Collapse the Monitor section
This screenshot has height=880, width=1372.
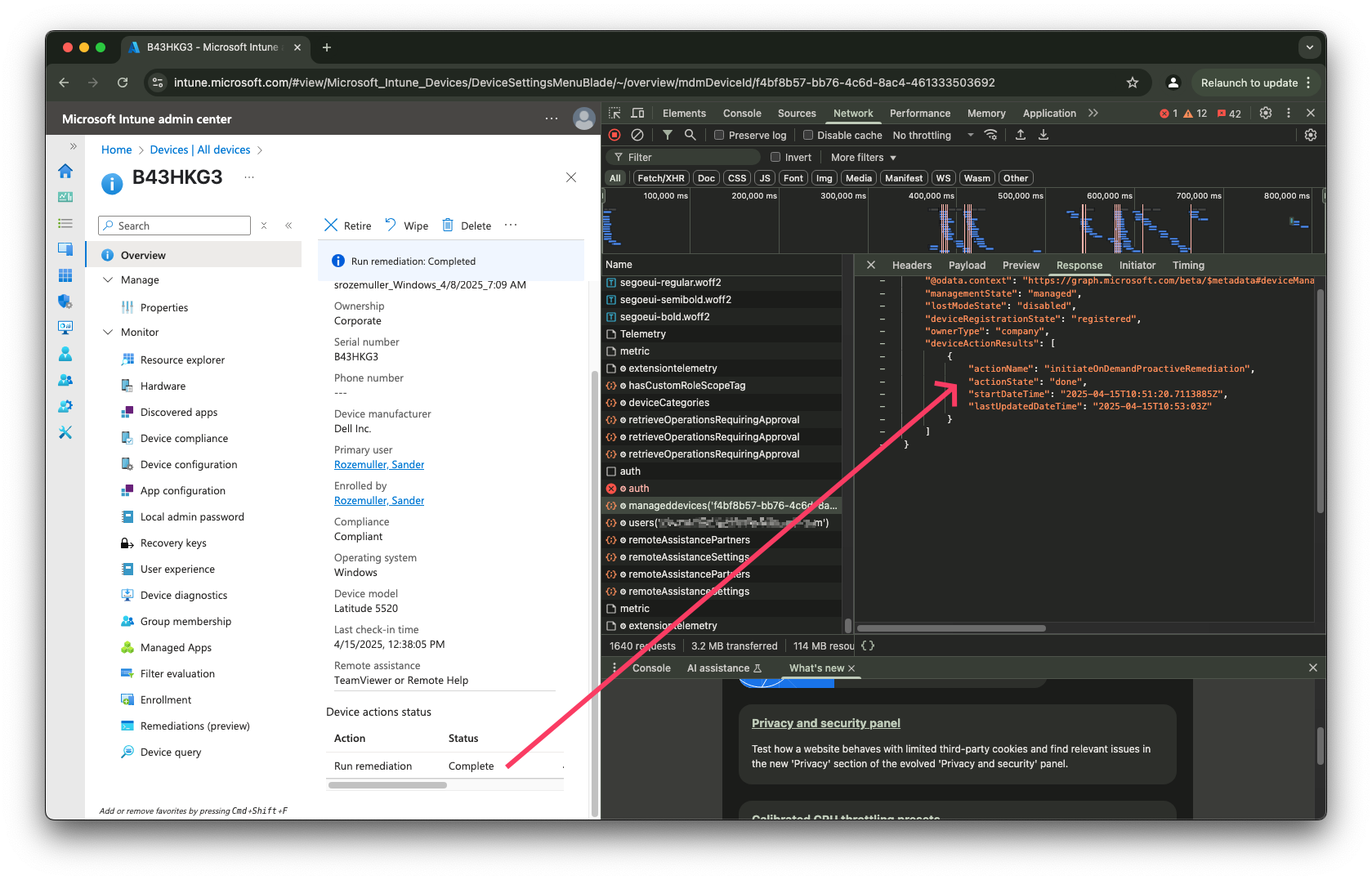tap(108, 332)
